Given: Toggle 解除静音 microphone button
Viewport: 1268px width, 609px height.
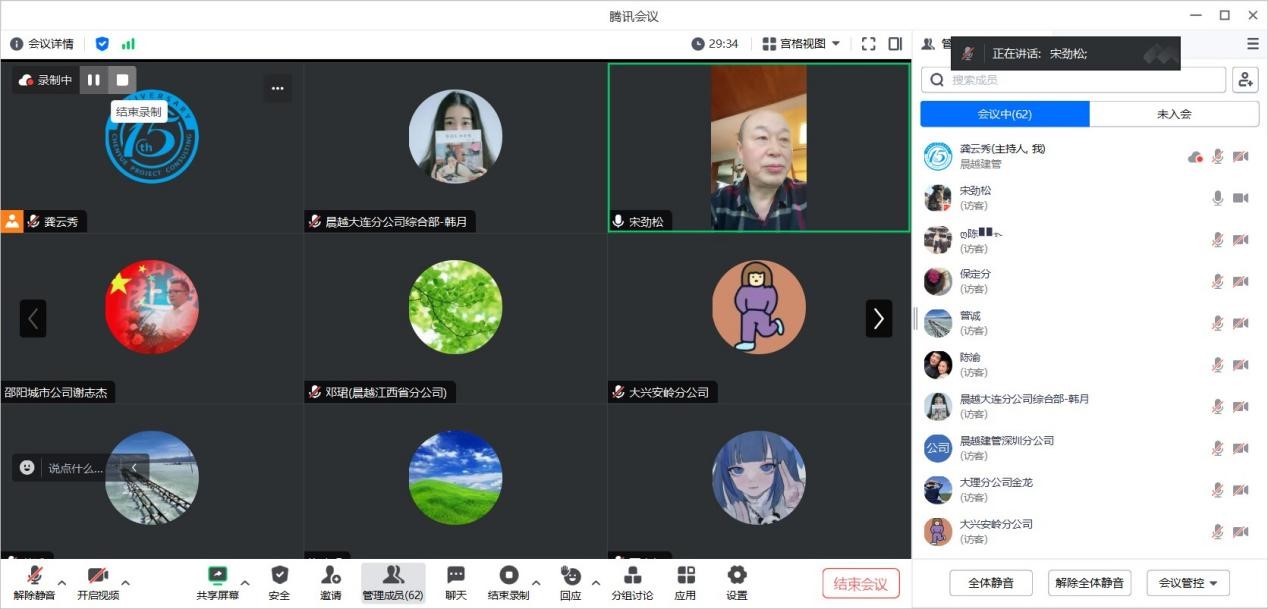Looking at the screenshot, I should point(34,576).
